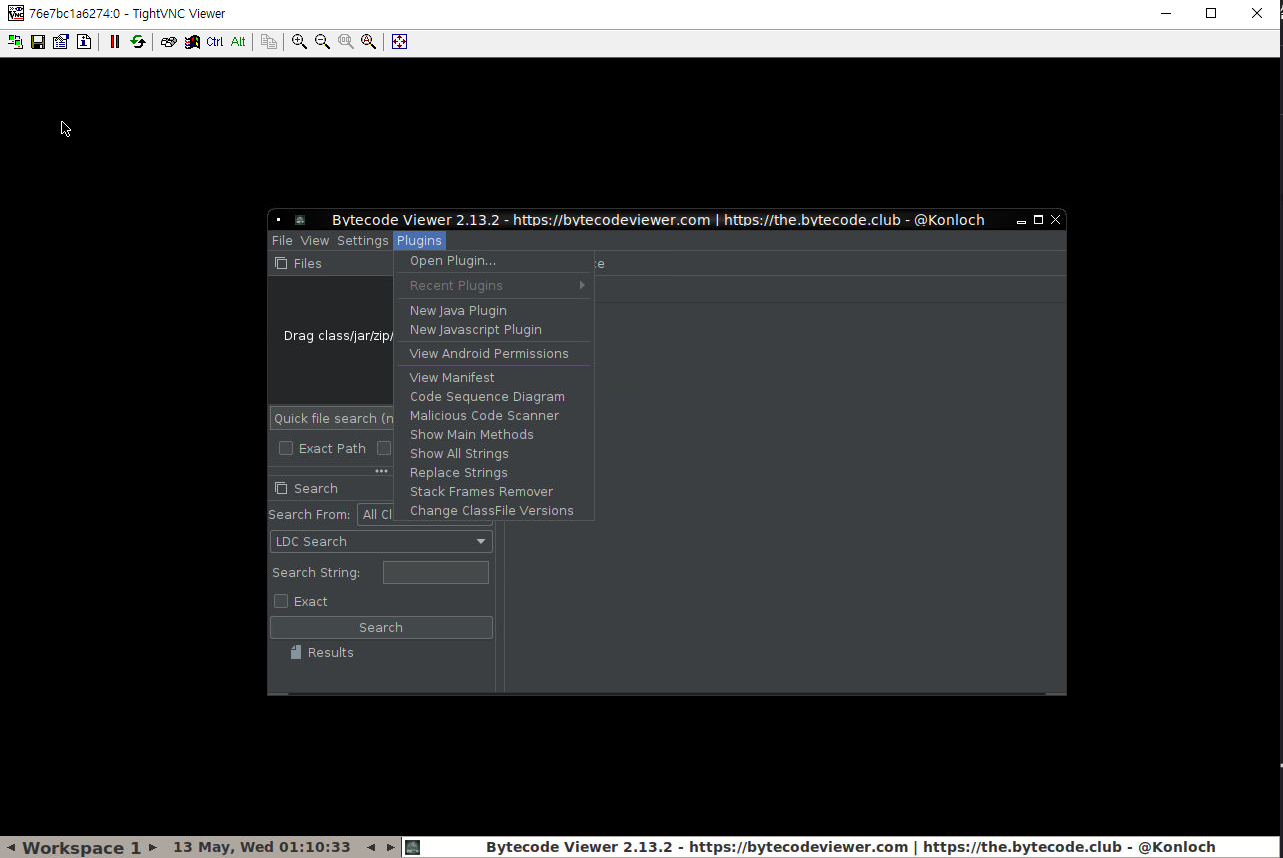Click the Quick file search field
Image resolution: width=1283 pixels, height=858 pixels.
[332, 419]
